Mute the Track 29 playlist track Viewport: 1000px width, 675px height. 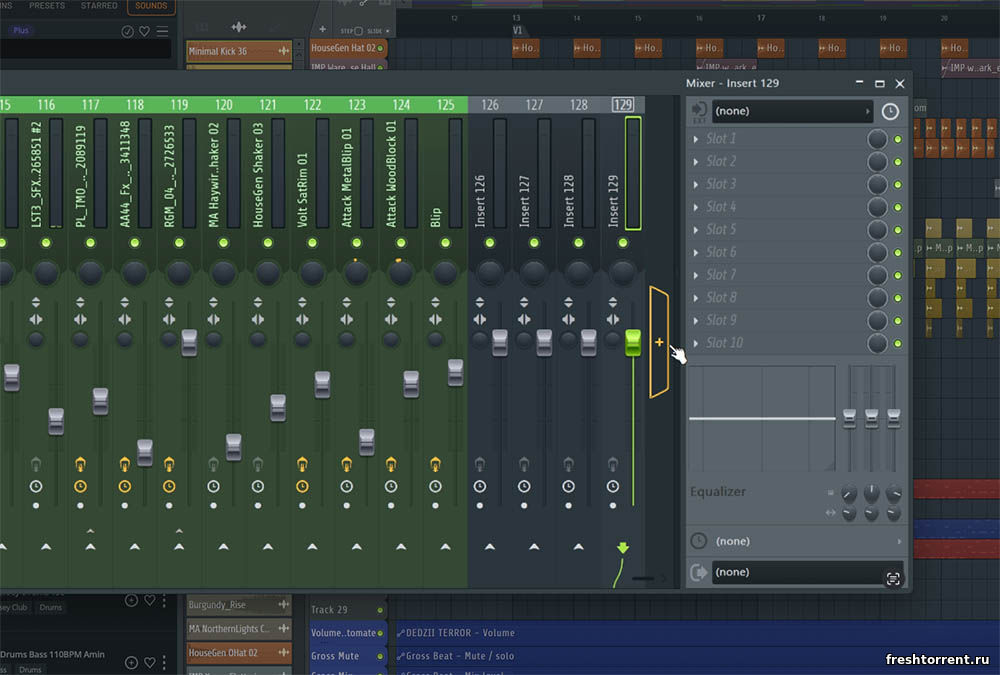(379, 610)
